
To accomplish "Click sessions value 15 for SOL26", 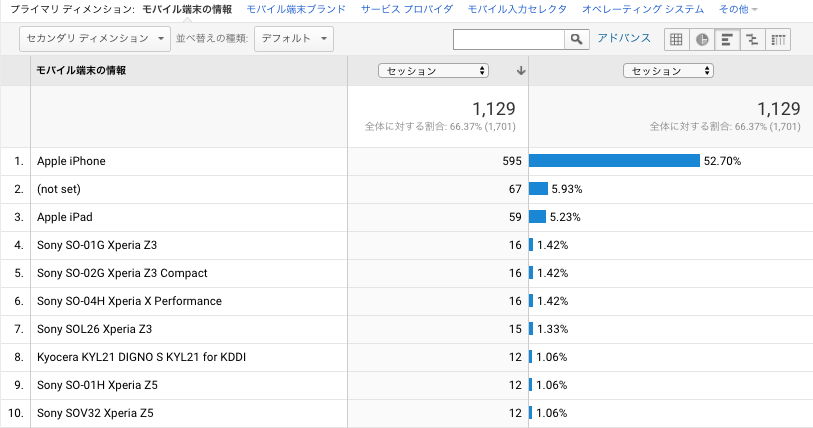I will click(x=515, y=329).
